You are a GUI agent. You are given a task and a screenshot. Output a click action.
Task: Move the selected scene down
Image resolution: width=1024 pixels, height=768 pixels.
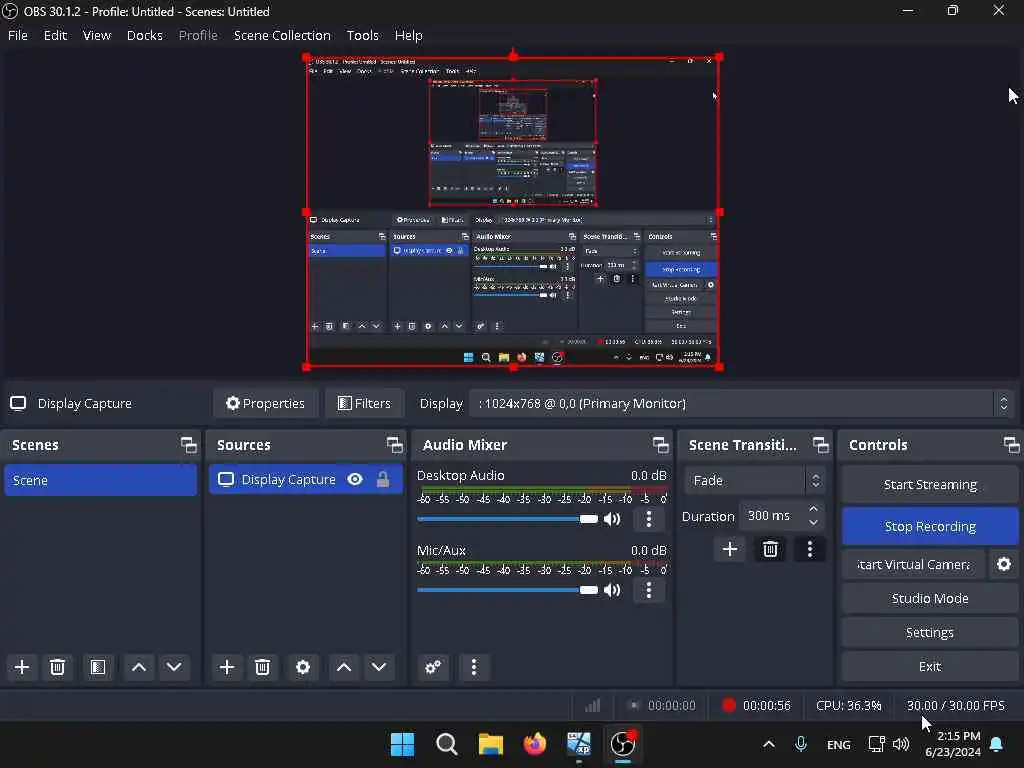(x=174, y=667)
